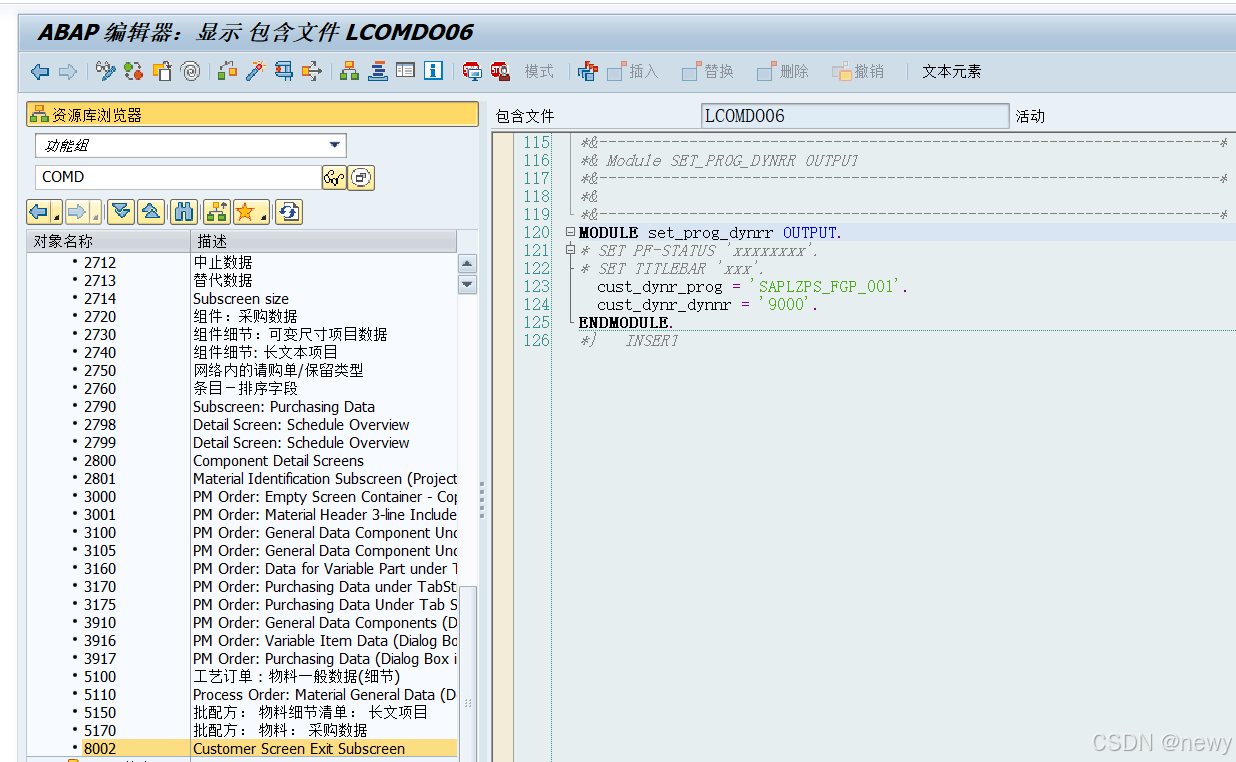The image size is (1236, 762).
Task: Select screen 2714 Subscreen size
Action: [x=242, y=298]
